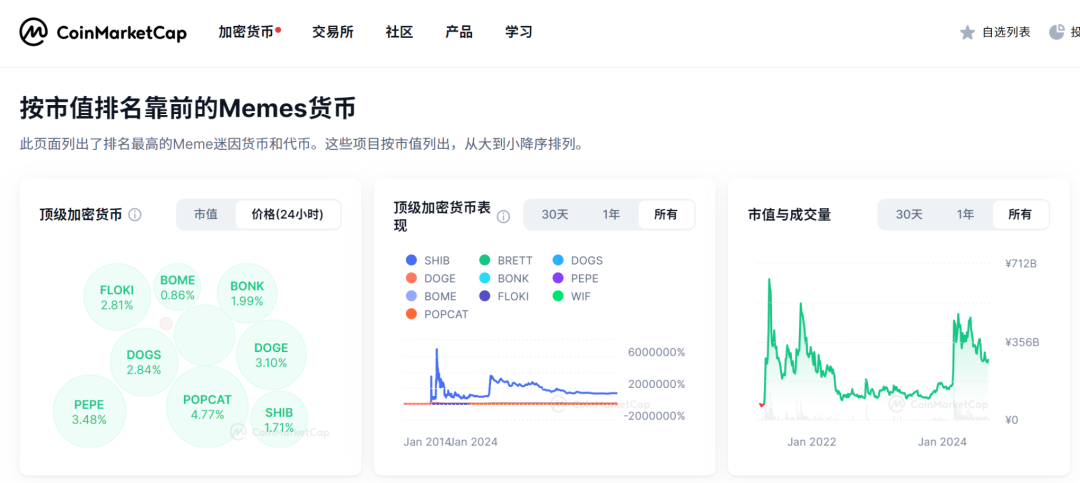Click info icon beside 顶级加密货币表现 title
This screenshot has width=1080, height=483.
point(503,216)
